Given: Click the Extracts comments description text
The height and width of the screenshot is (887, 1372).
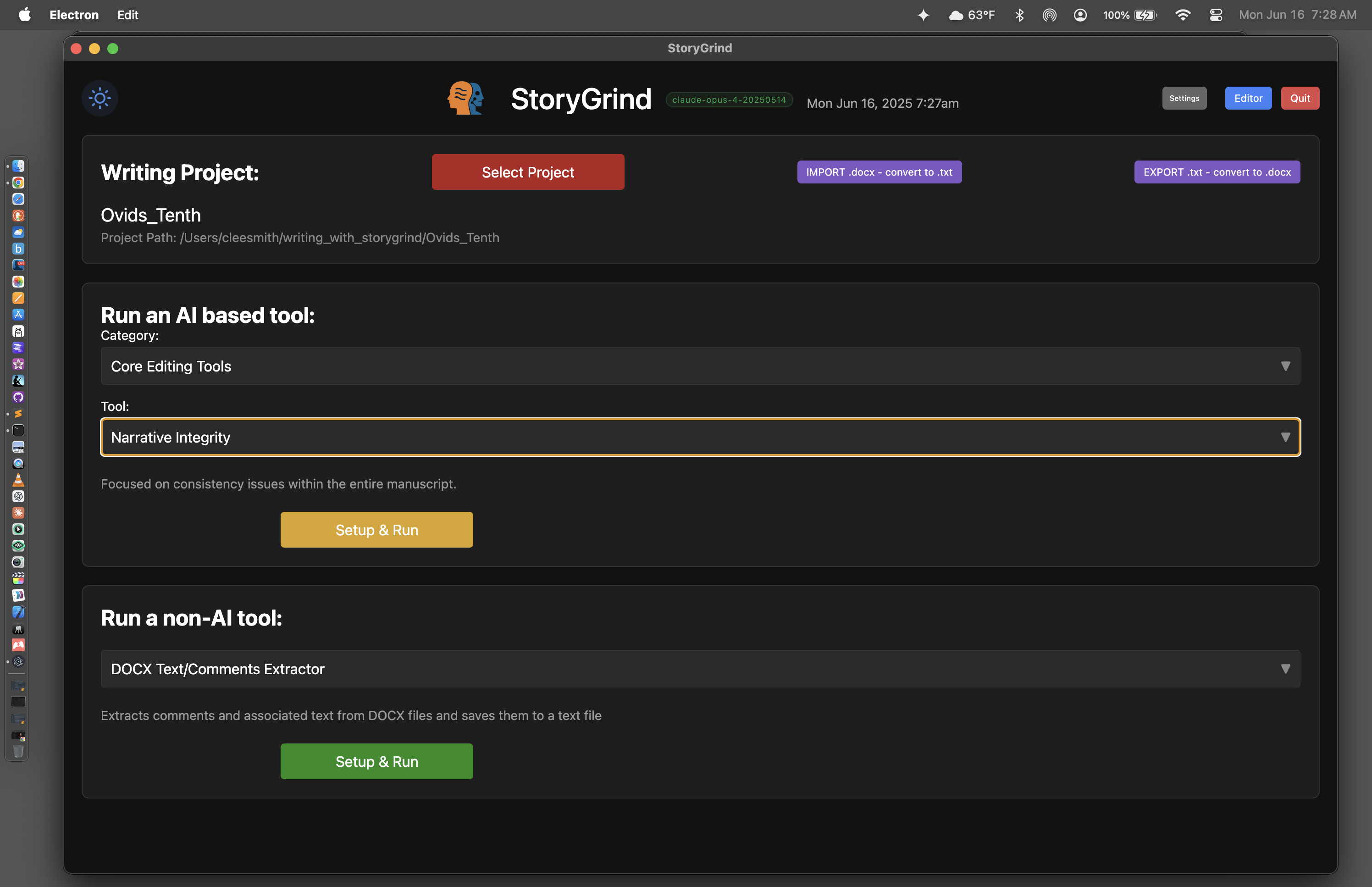Looking at the screenshot, I should coord(351,715).
